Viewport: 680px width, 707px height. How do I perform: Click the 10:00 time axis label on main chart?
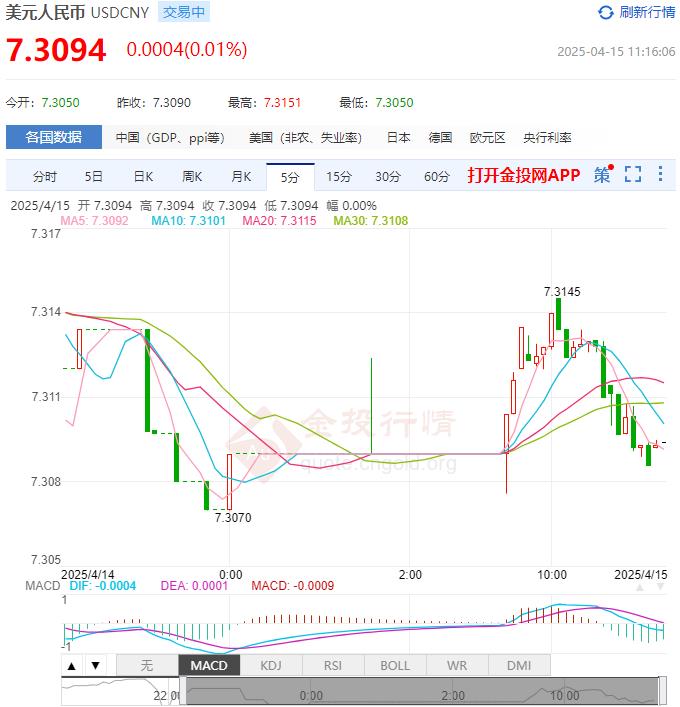[x=551, y=575]
